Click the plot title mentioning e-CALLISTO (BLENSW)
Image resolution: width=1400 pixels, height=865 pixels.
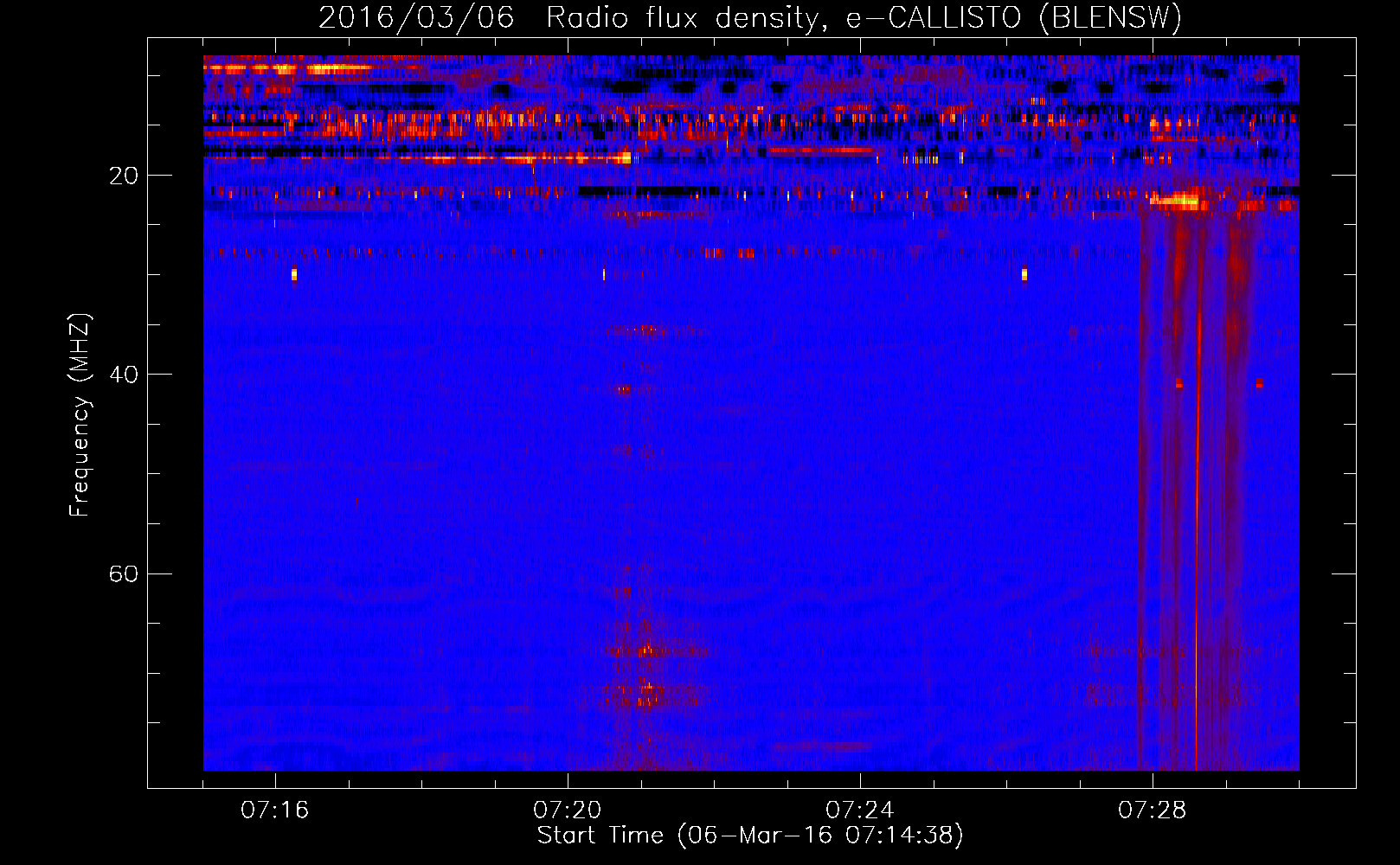750,17
